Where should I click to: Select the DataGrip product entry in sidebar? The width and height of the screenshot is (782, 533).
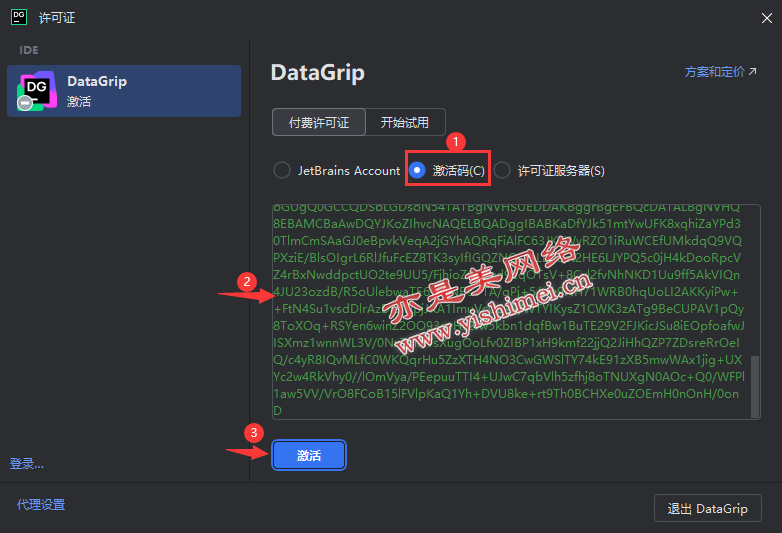[x=124, y=91]
